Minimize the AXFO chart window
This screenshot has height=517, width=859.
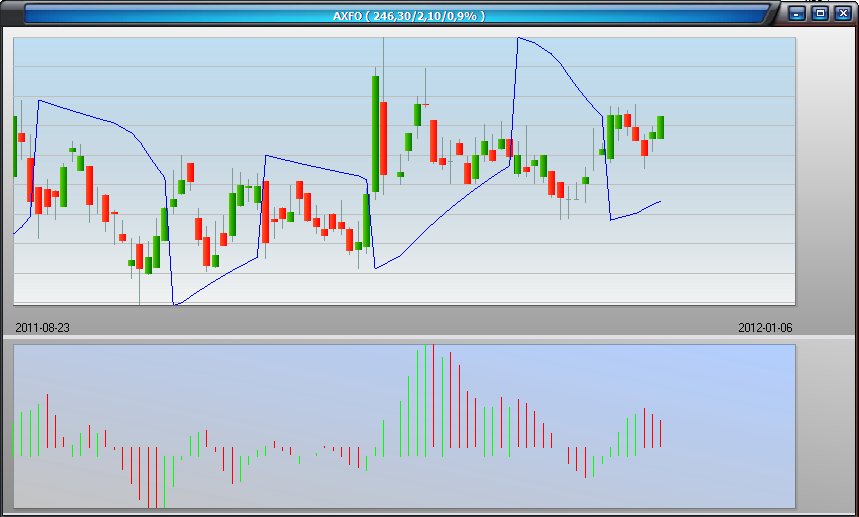click(797, 13)
